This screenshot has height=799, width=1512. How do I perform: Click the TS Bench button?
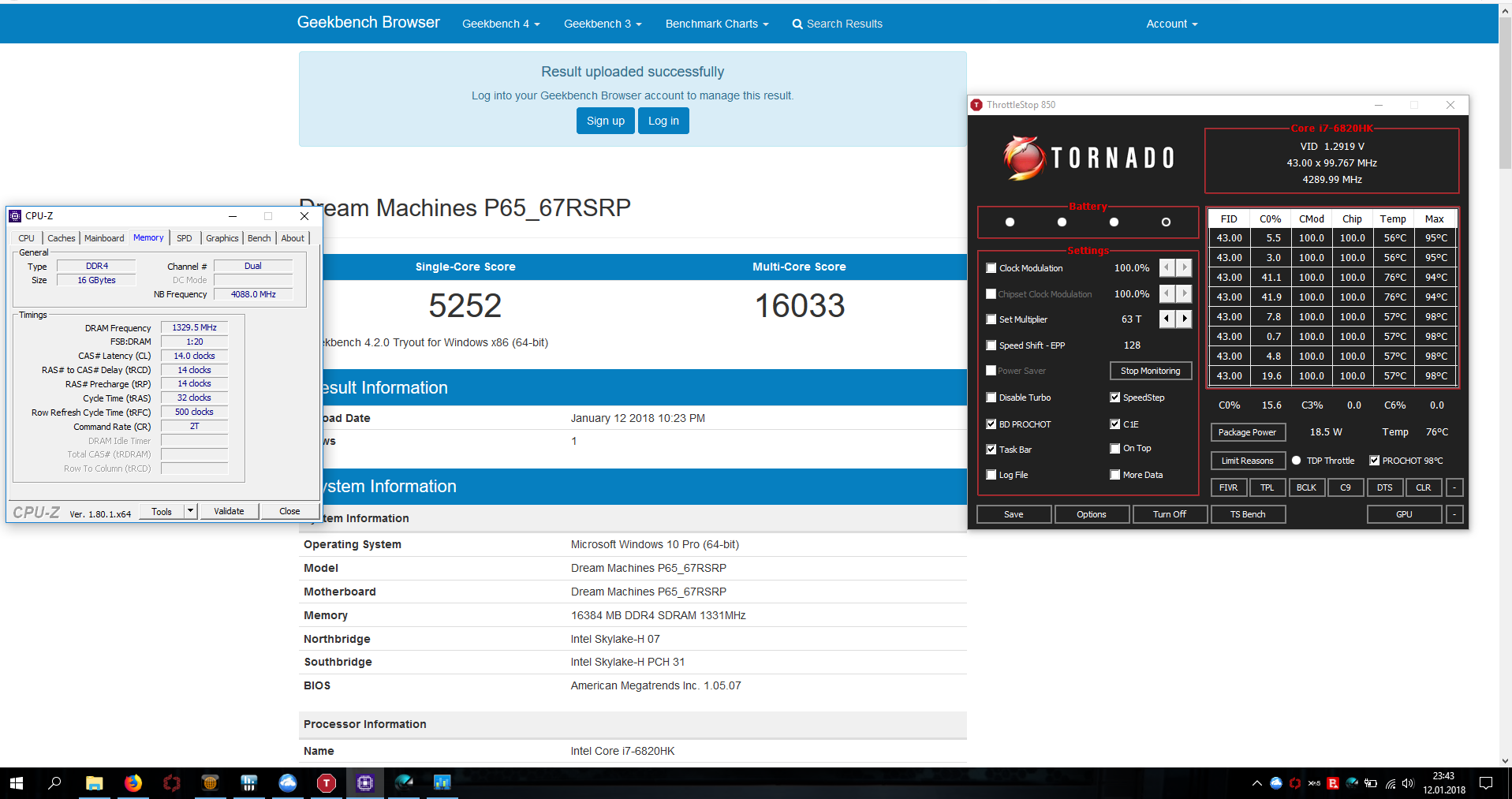(x=1248, y=514)
